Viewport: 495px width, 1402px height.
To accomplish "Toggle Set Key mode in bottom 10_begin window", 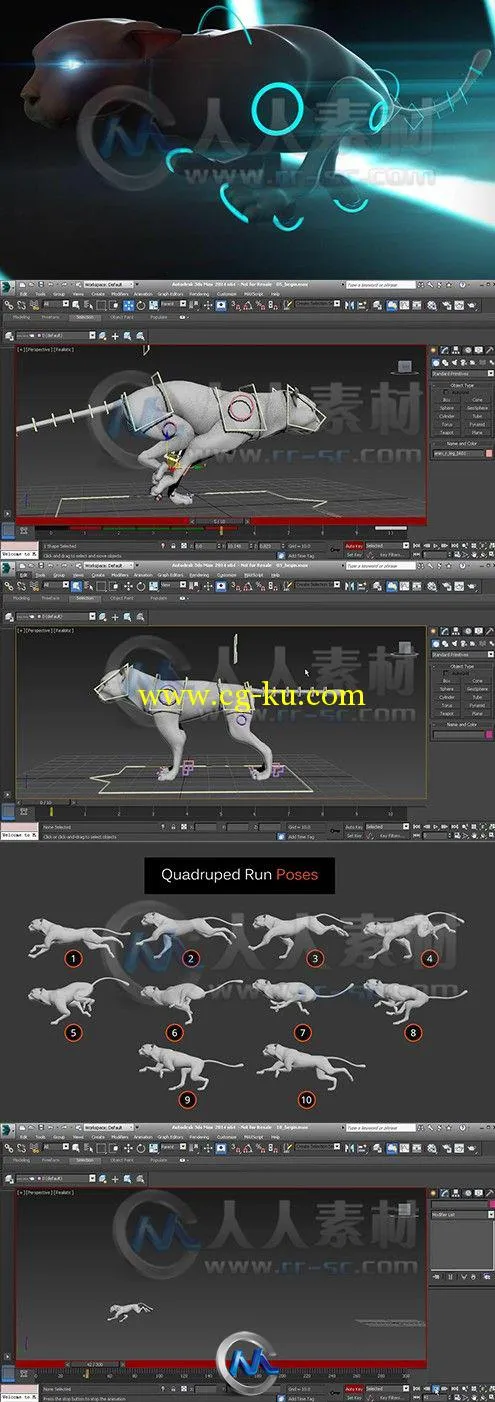I will (x=354, y=1398).
